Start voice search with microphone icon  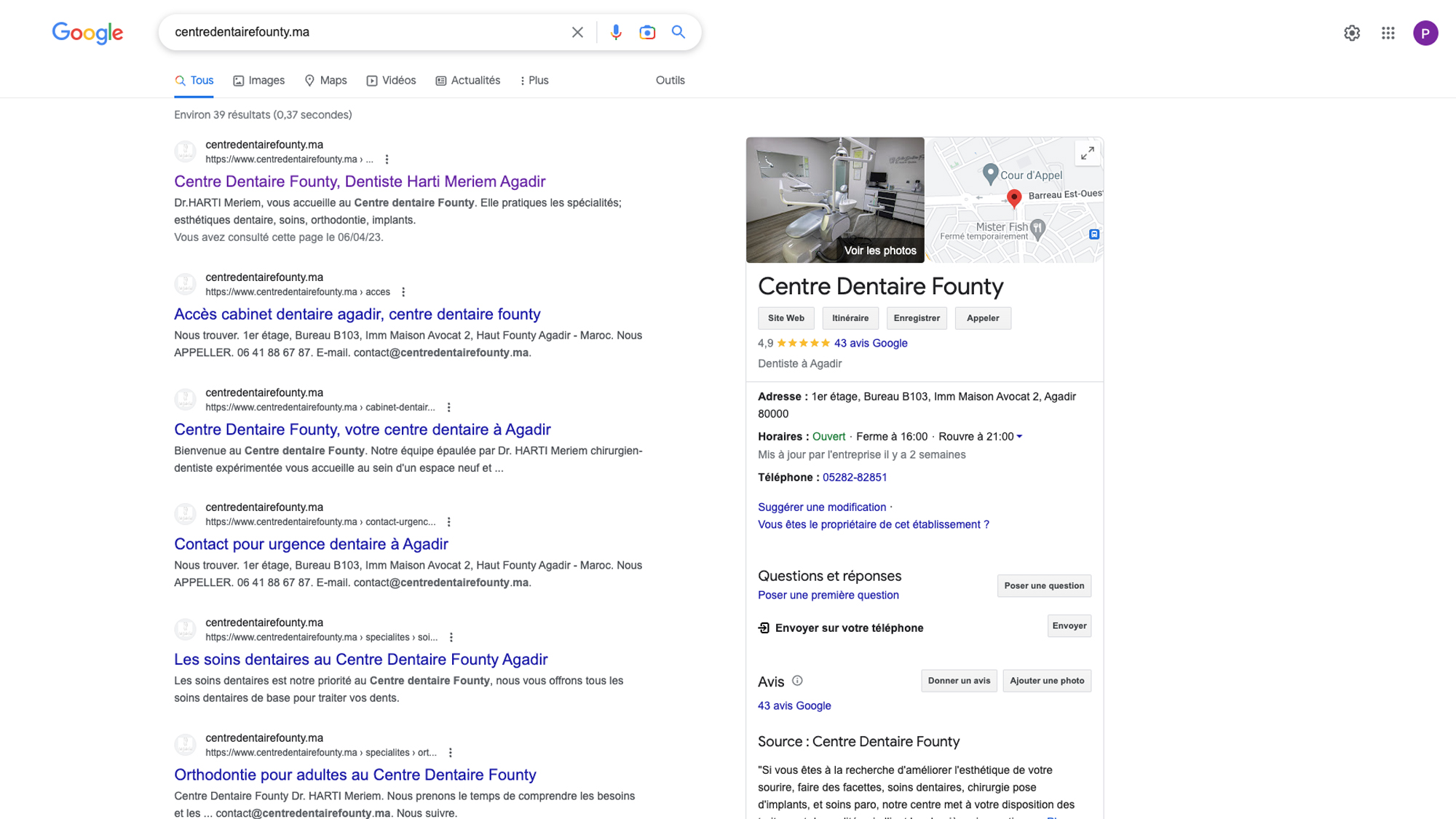[x=616, y=32]
